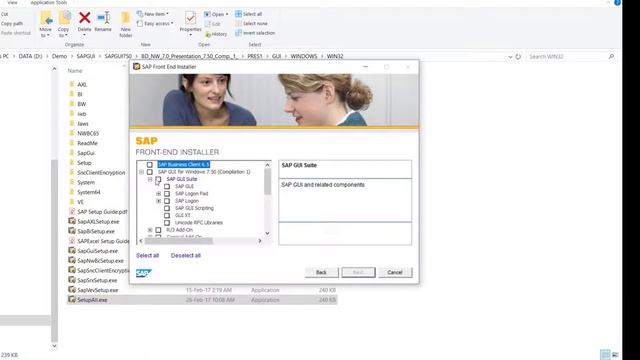640x360 pixels.
Task: Open the View ribbon tab
Action: pyautogui.click(x=13, y=2)
